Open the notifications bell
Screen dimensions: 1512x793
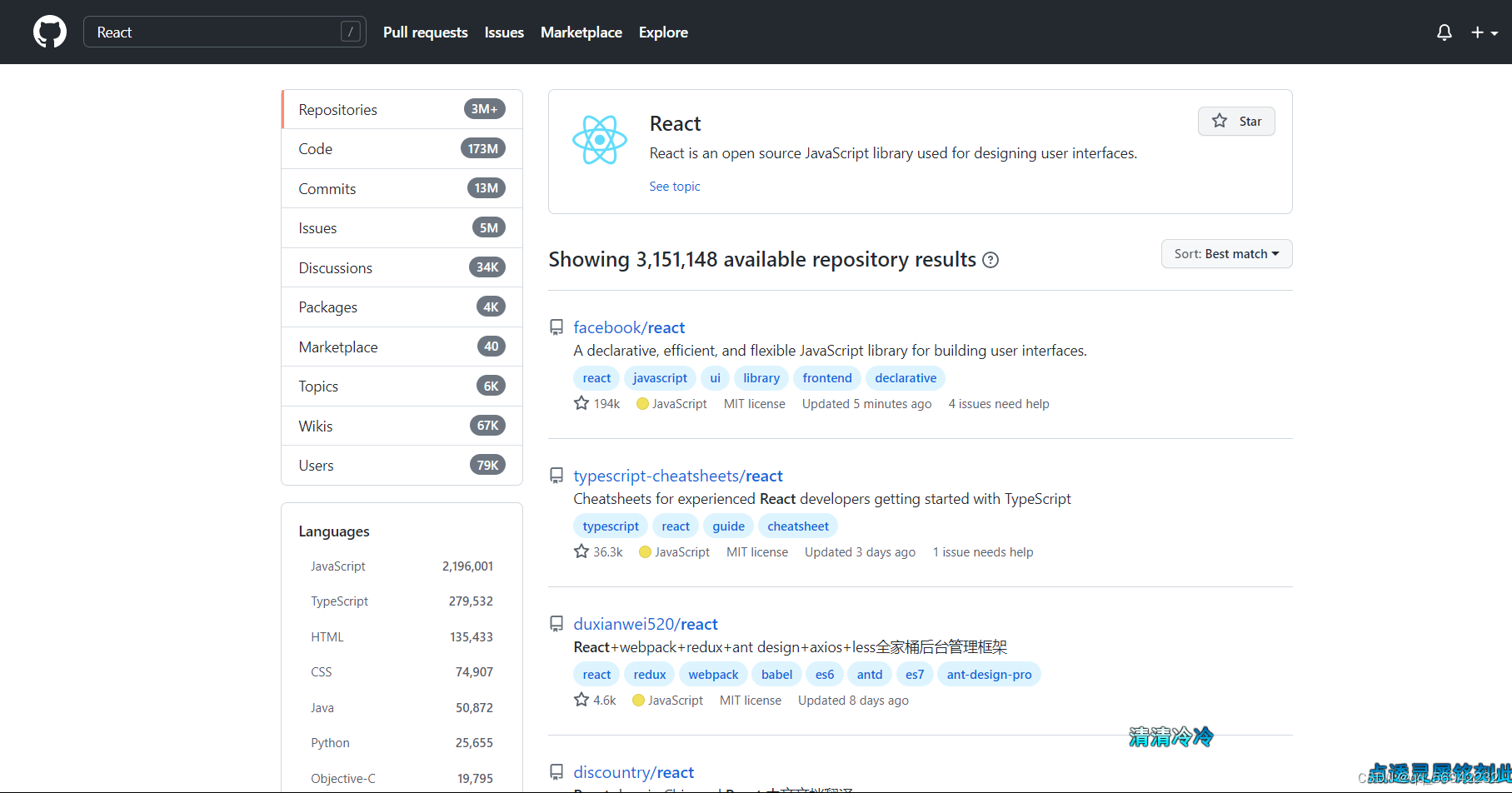click(1445, 32)
